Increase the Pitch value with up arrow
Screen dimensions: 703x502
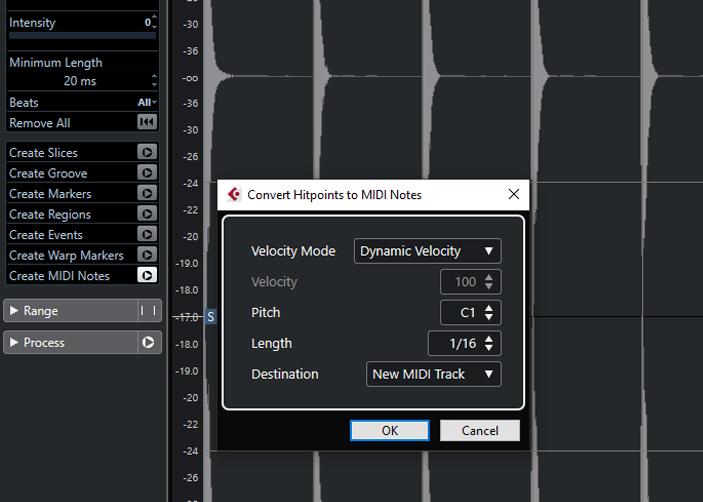[x=489, y=308]
